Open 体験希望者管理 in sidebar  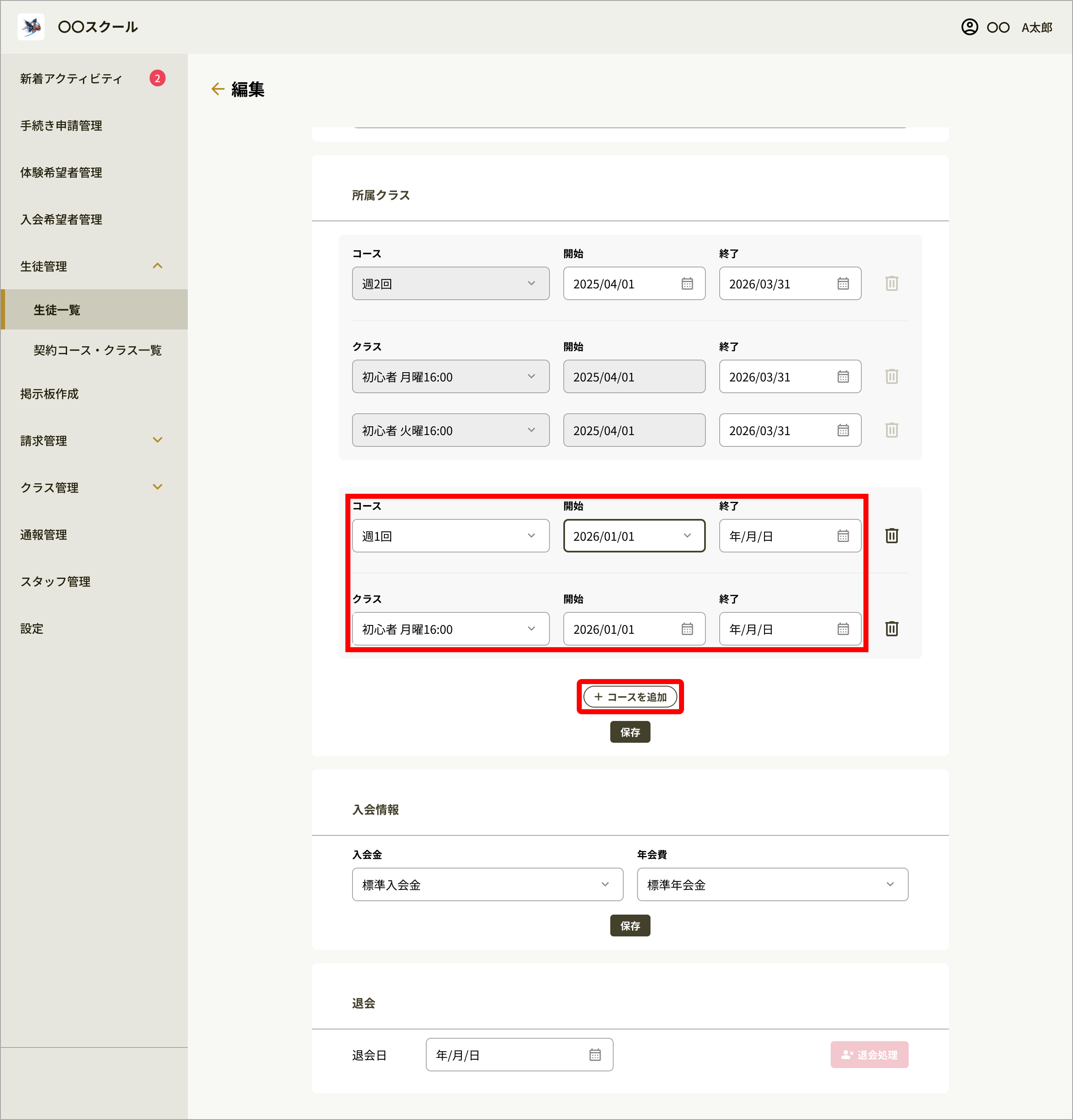(x=61, y=173)
